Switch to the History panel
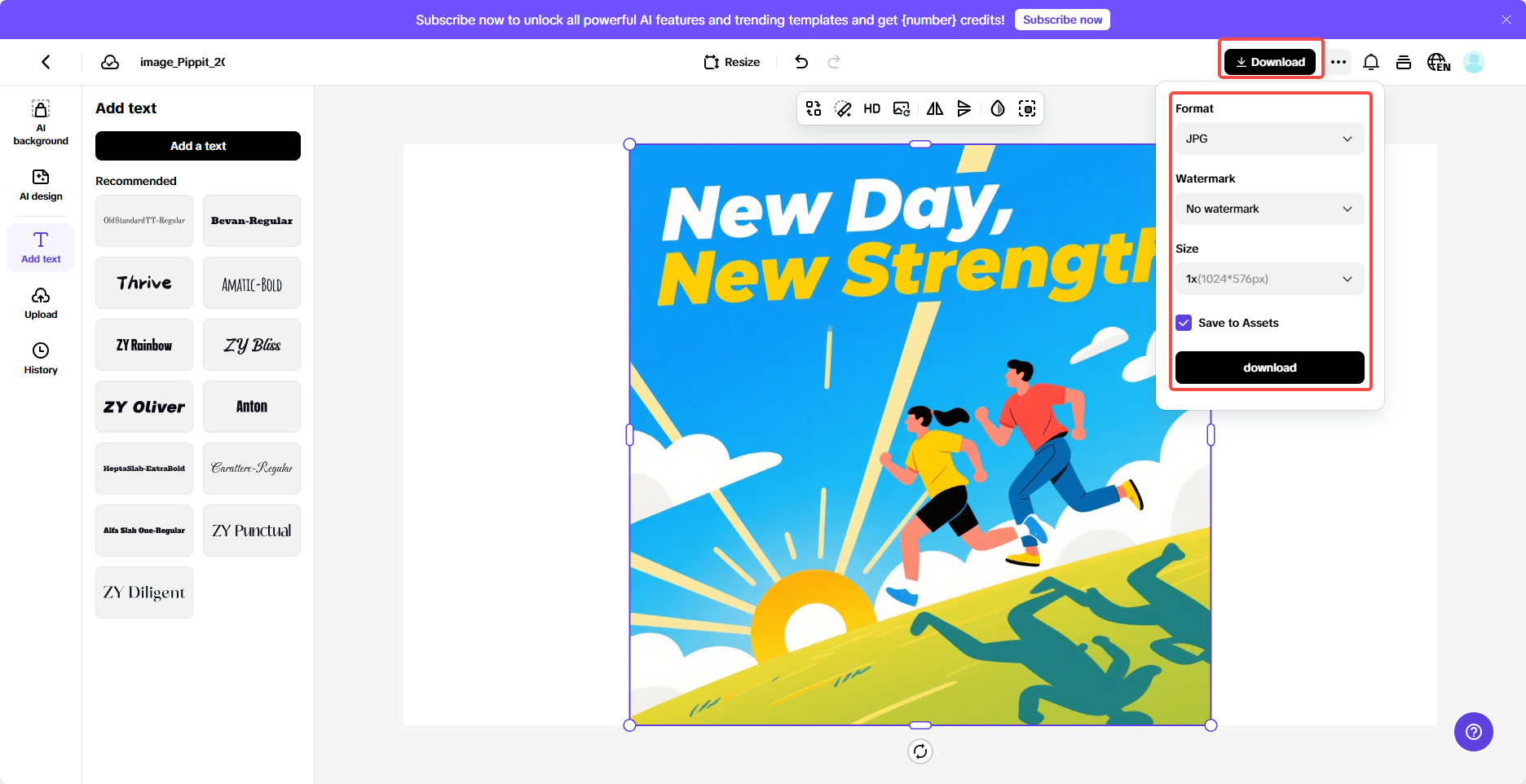Viewport: 1526px width, 784px height. [41, 358]
